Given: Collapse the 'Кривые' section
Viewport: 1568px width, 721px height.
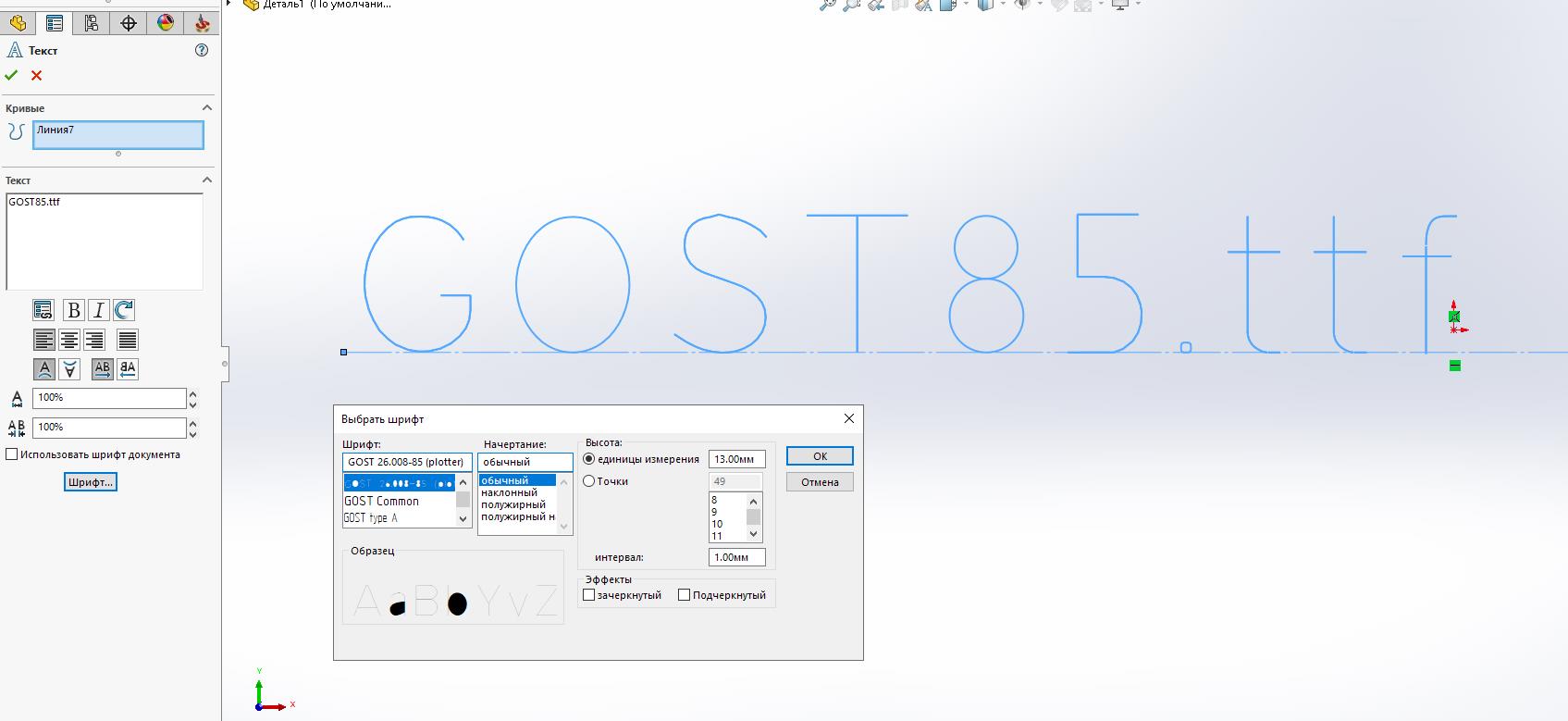Looking at the screenshot, I should pyautogui.click(x=207, y=108).
